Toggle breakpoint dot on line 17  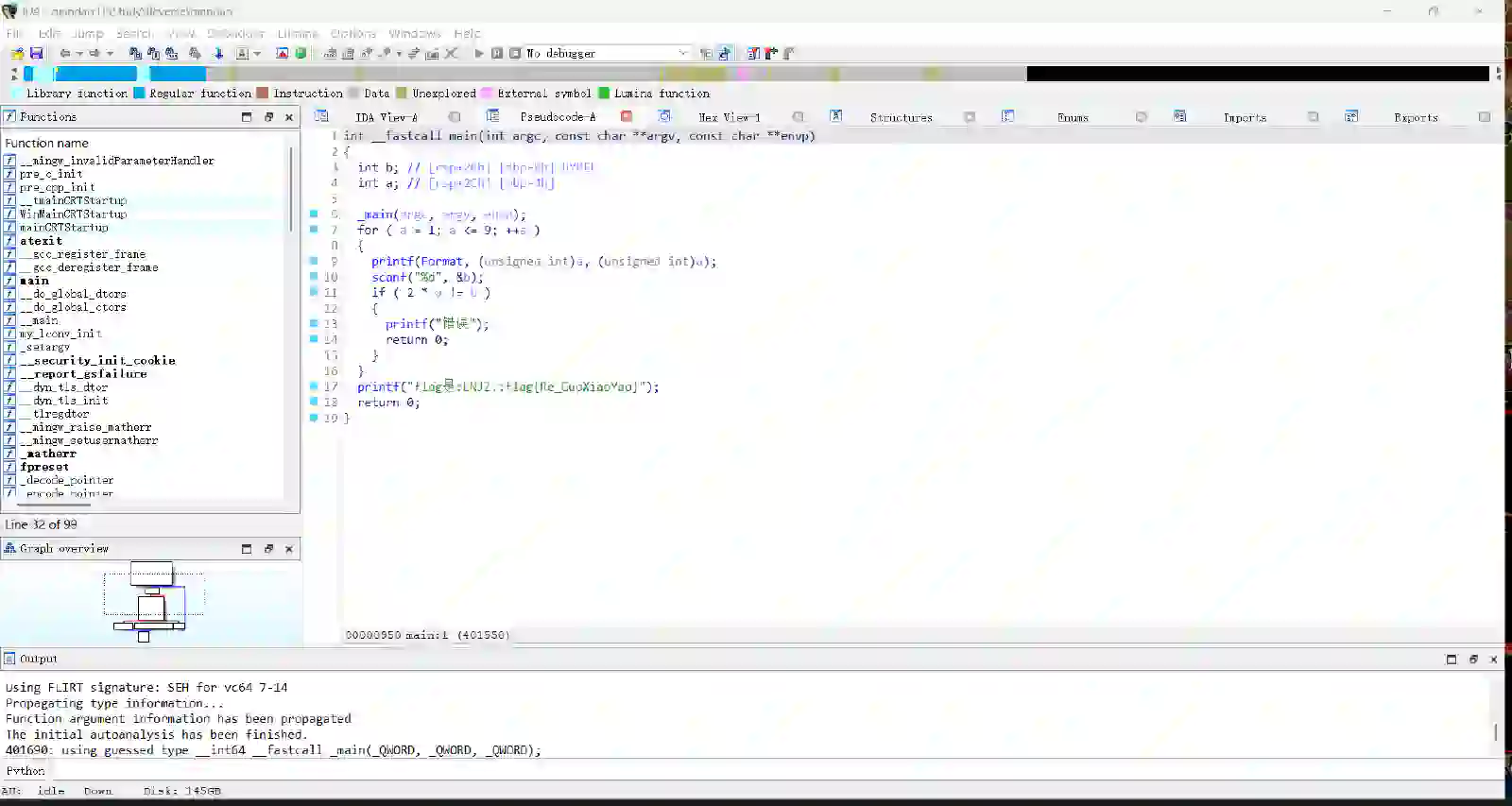click(314, 386)
